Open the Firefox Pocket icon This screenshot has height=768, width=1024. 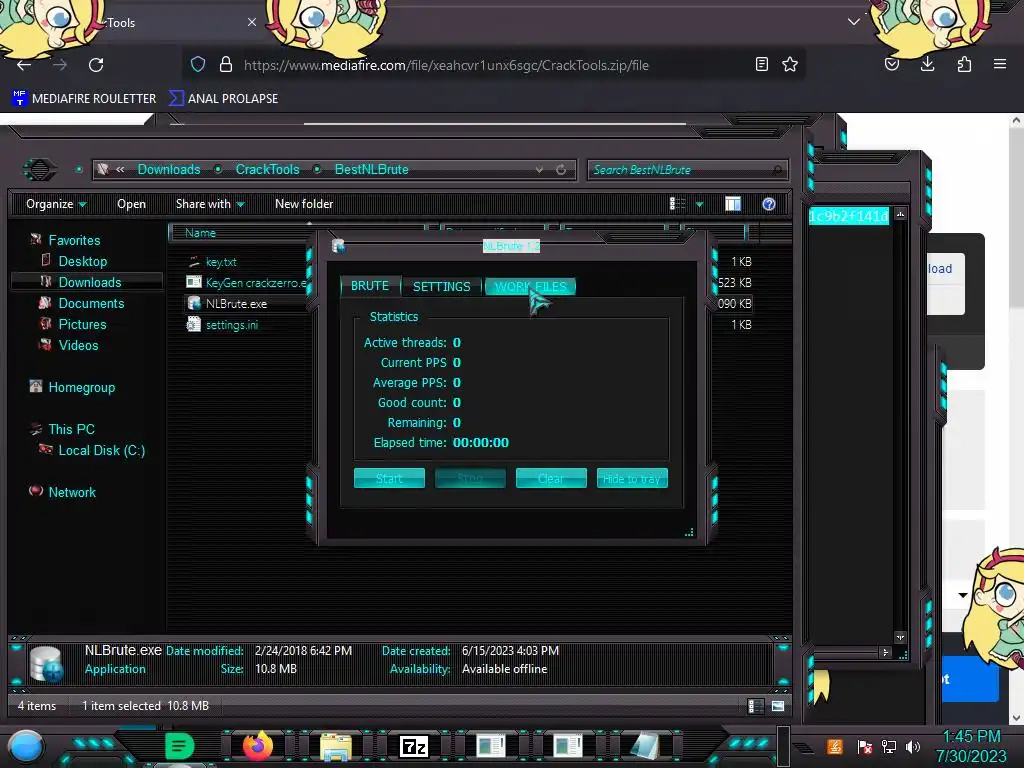pyautogui.click(x=891, y=64)
